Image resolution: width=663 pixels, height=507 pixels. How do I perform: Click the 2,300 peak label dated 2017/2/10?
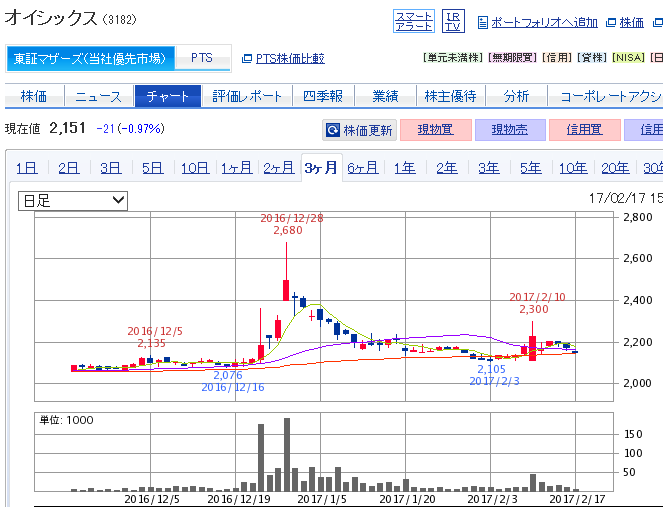534,309
